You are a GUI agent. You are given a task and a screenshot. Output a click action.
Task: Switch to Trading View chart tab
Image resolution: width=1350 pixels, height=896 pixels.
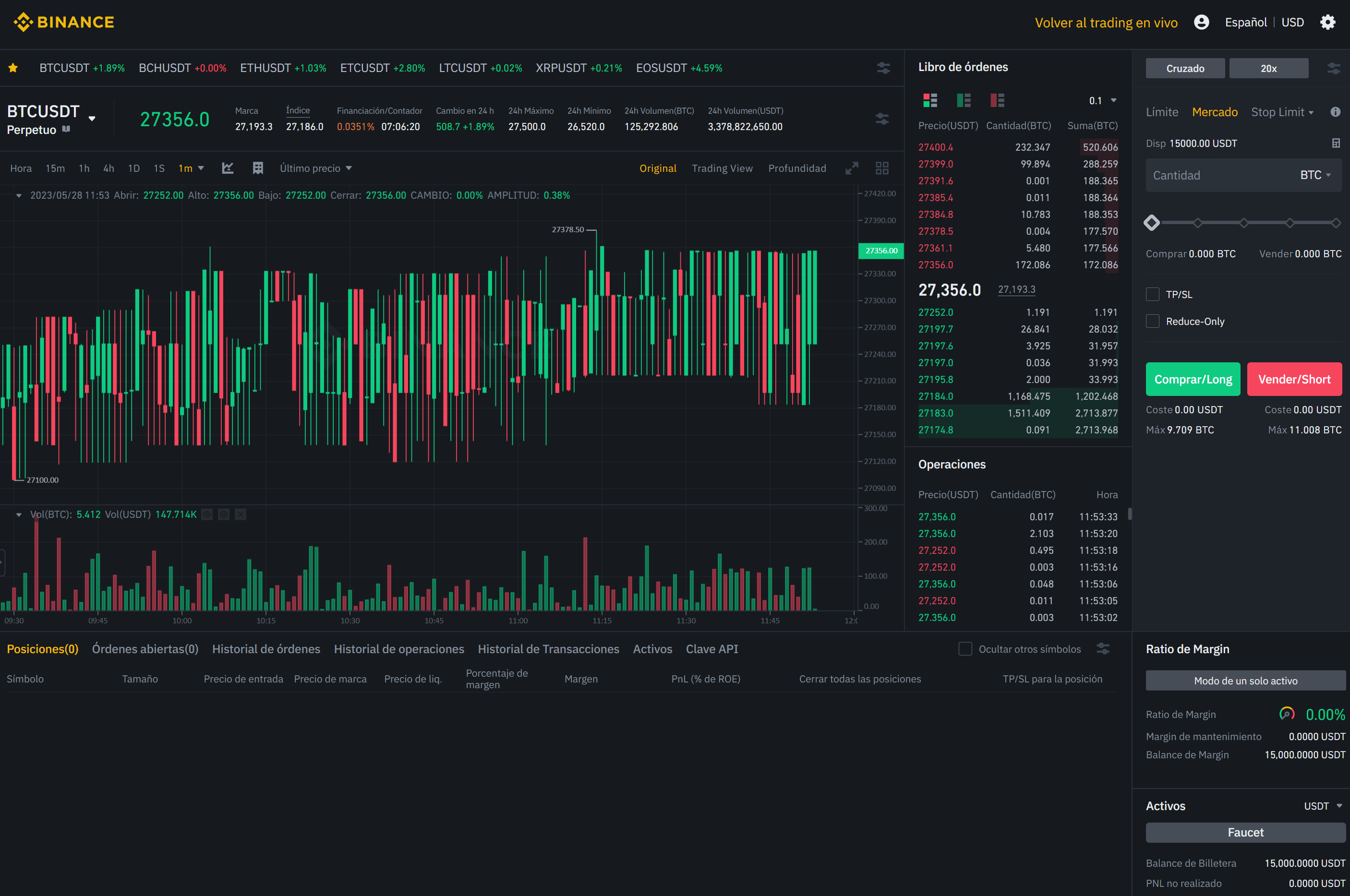point(722,168)
